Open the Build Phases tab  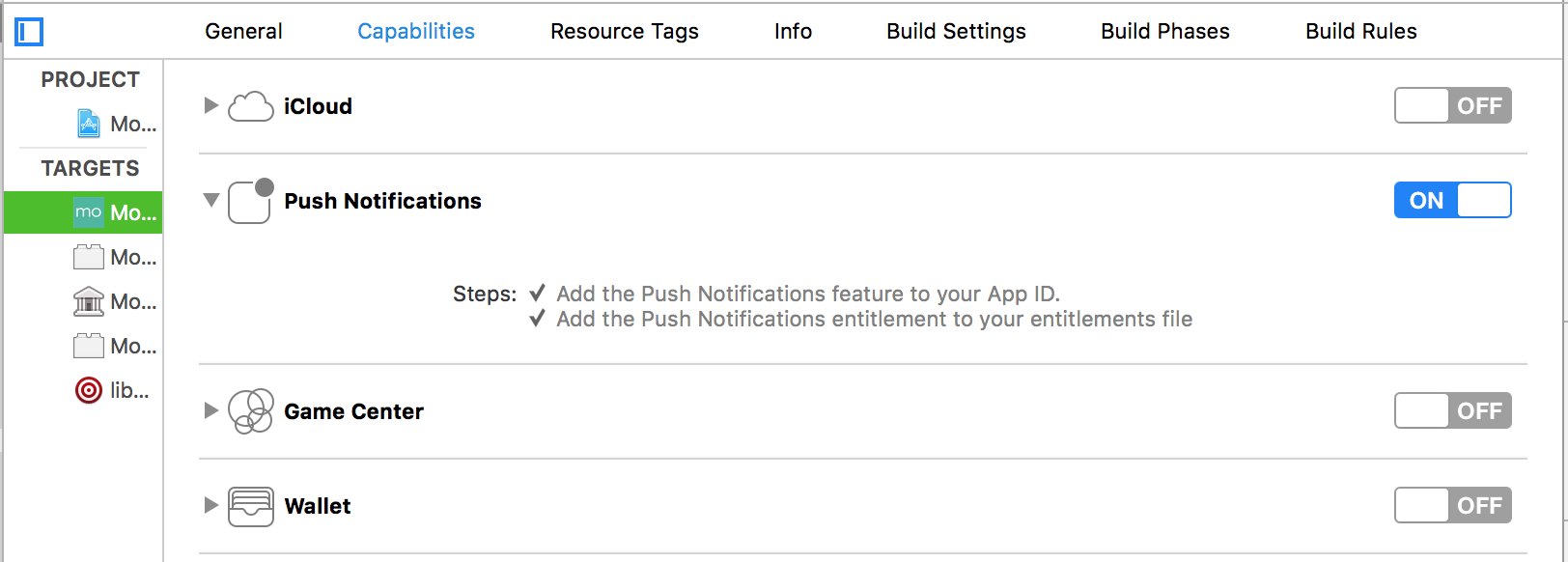[x=1165, y=31]
